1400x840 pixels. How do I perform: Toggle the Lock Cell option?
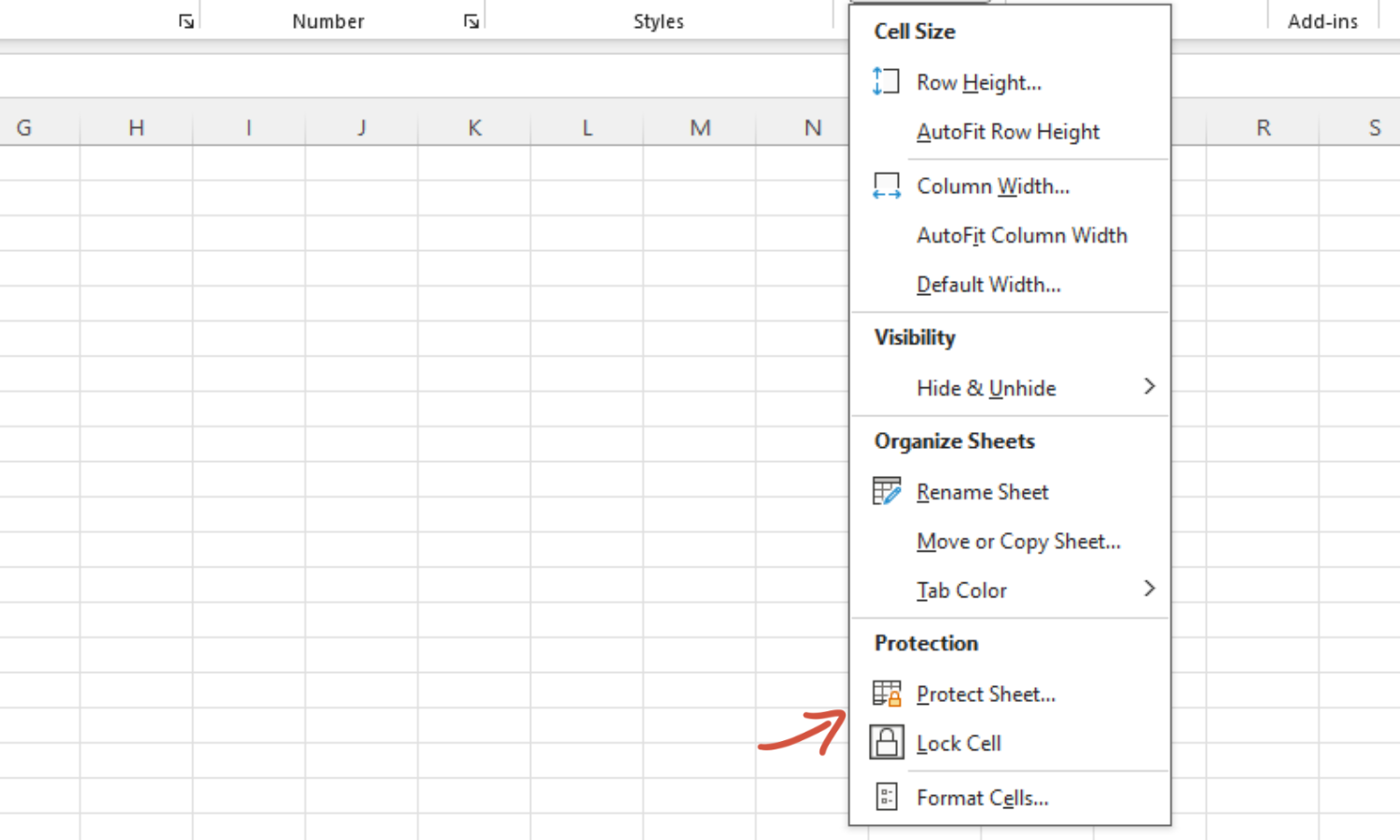(959, 744)
